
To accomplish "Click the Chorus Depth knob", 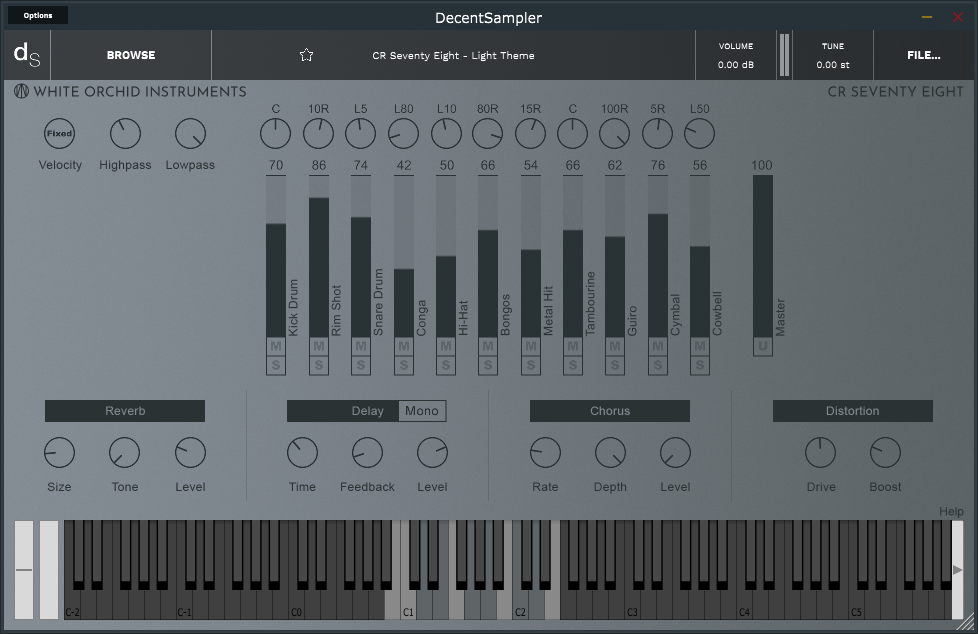I will tap(610, 452).
